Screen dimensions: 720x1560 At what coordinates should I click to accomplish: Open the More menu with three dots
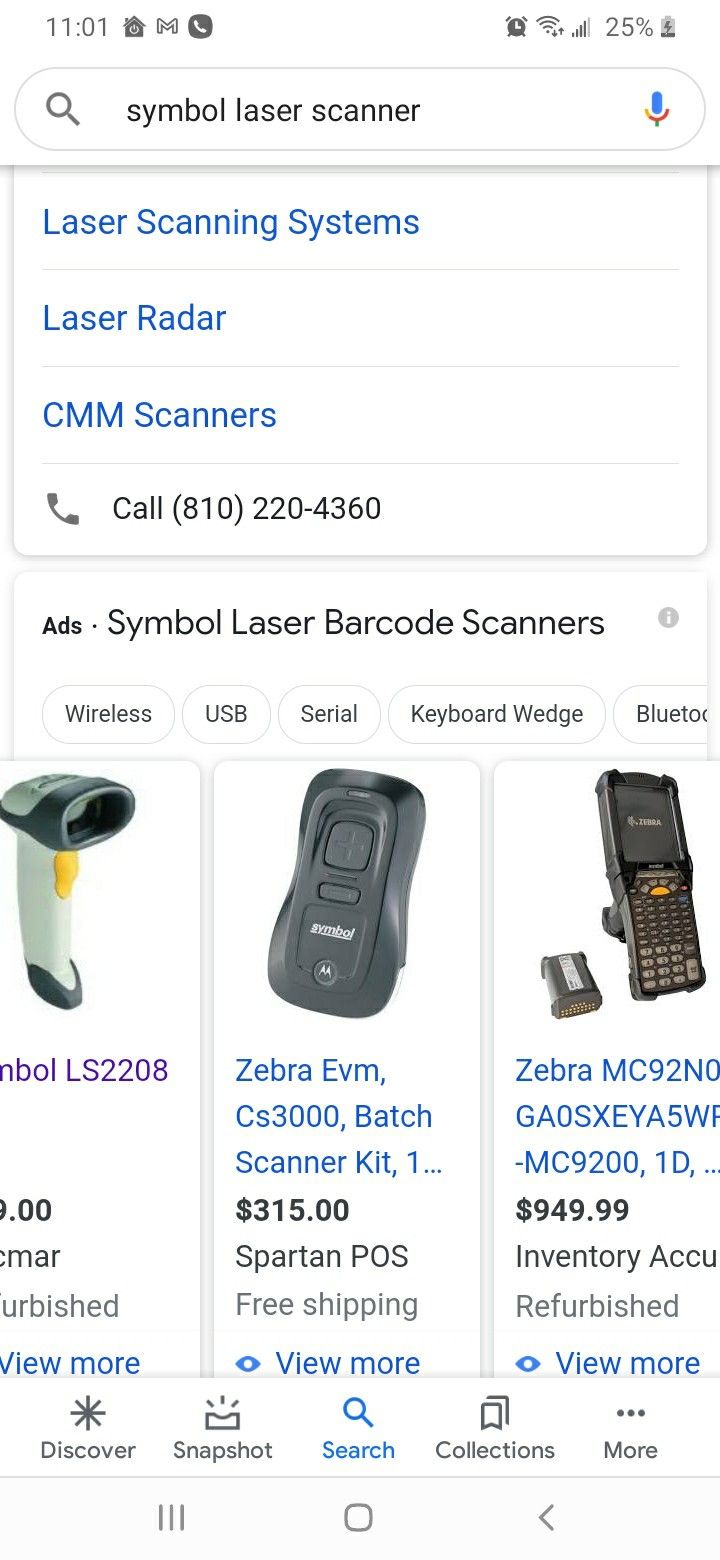(631, 1429)
